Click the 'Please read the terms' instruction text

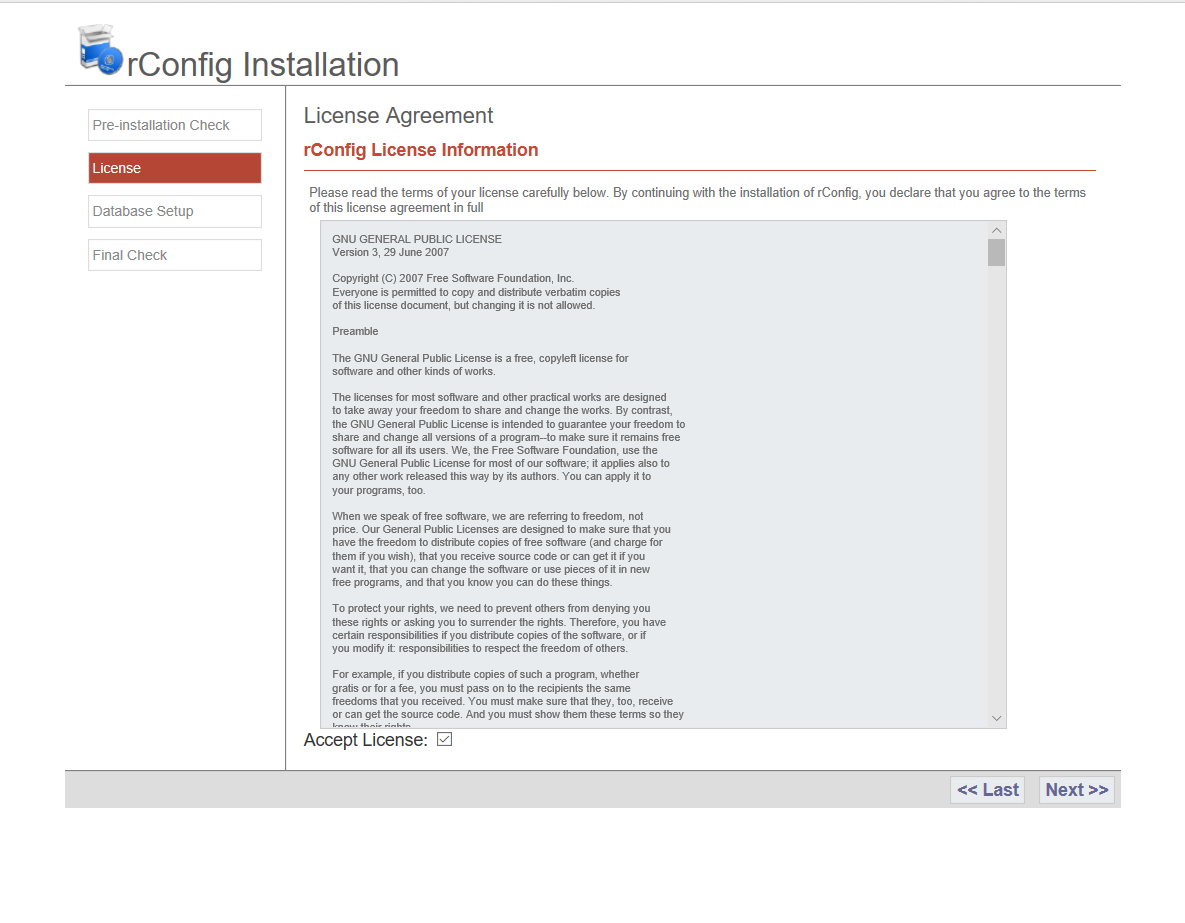coord(698,200)
